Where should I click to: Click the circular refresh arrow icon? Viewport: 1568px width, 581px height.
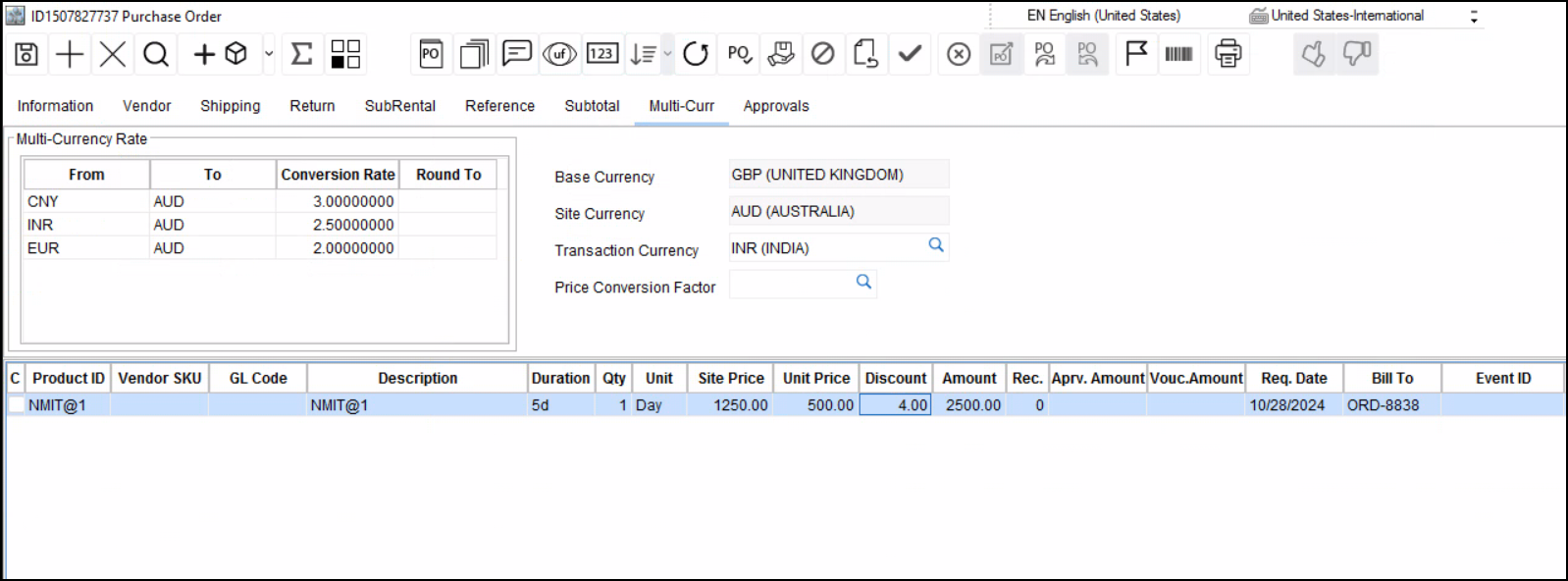pos(696,54)
